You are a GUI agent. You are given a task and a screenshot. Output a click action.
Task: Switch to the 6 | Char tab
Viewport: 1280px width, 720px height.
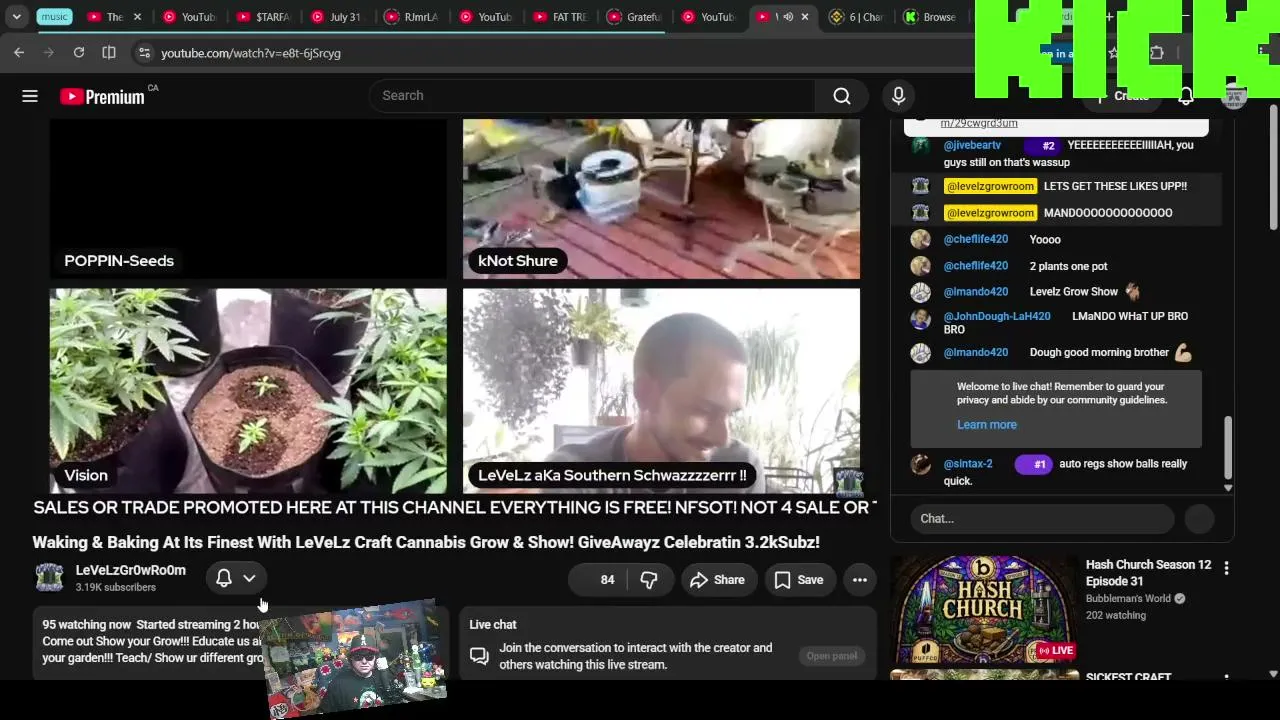tap(857, 17)
